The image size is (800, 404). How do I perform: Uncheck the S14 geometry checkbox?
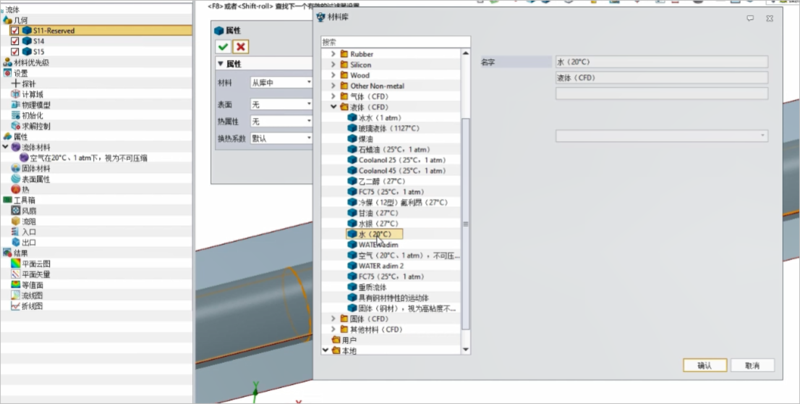click(14, 41)
